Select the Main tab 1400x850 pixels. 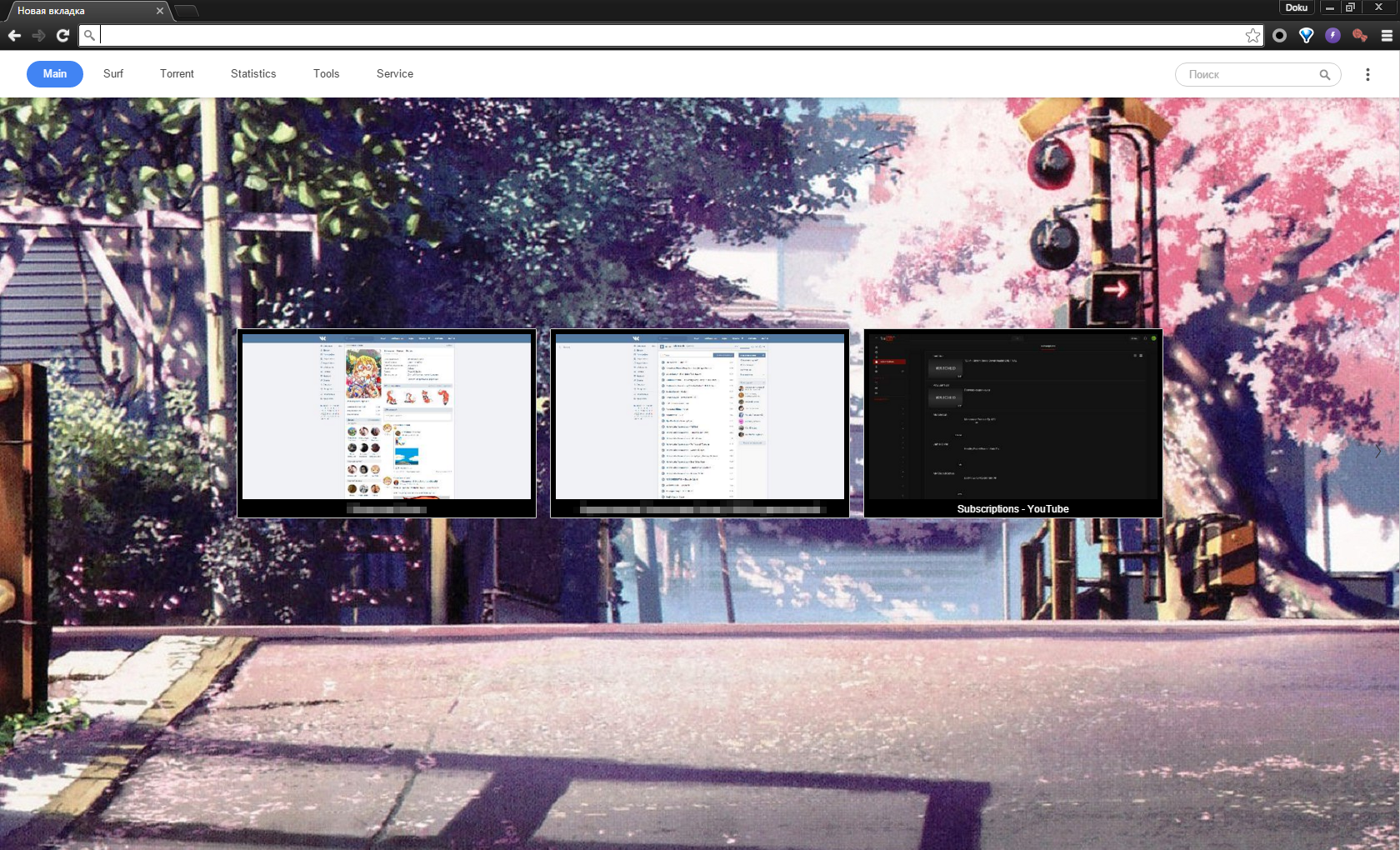(x=55, y=74)
